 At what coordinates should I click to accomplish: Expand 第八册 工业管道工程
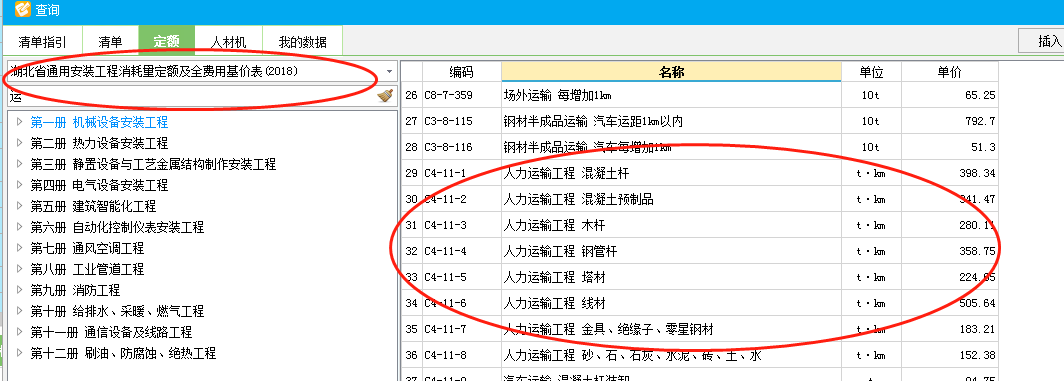click(x=20, y=270)
